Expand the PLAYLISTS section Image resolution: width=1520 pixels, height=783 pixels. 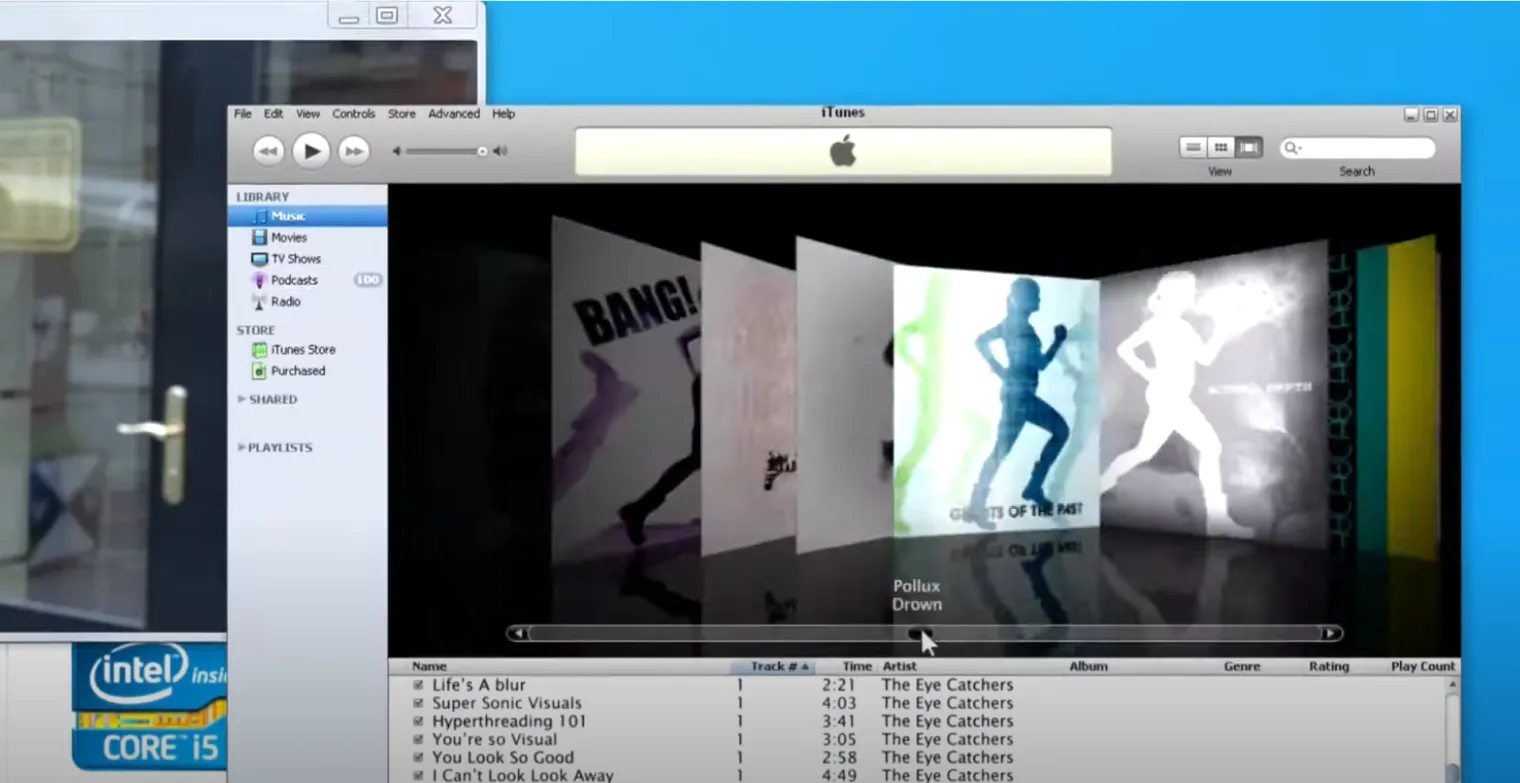[x=242, y=447]
